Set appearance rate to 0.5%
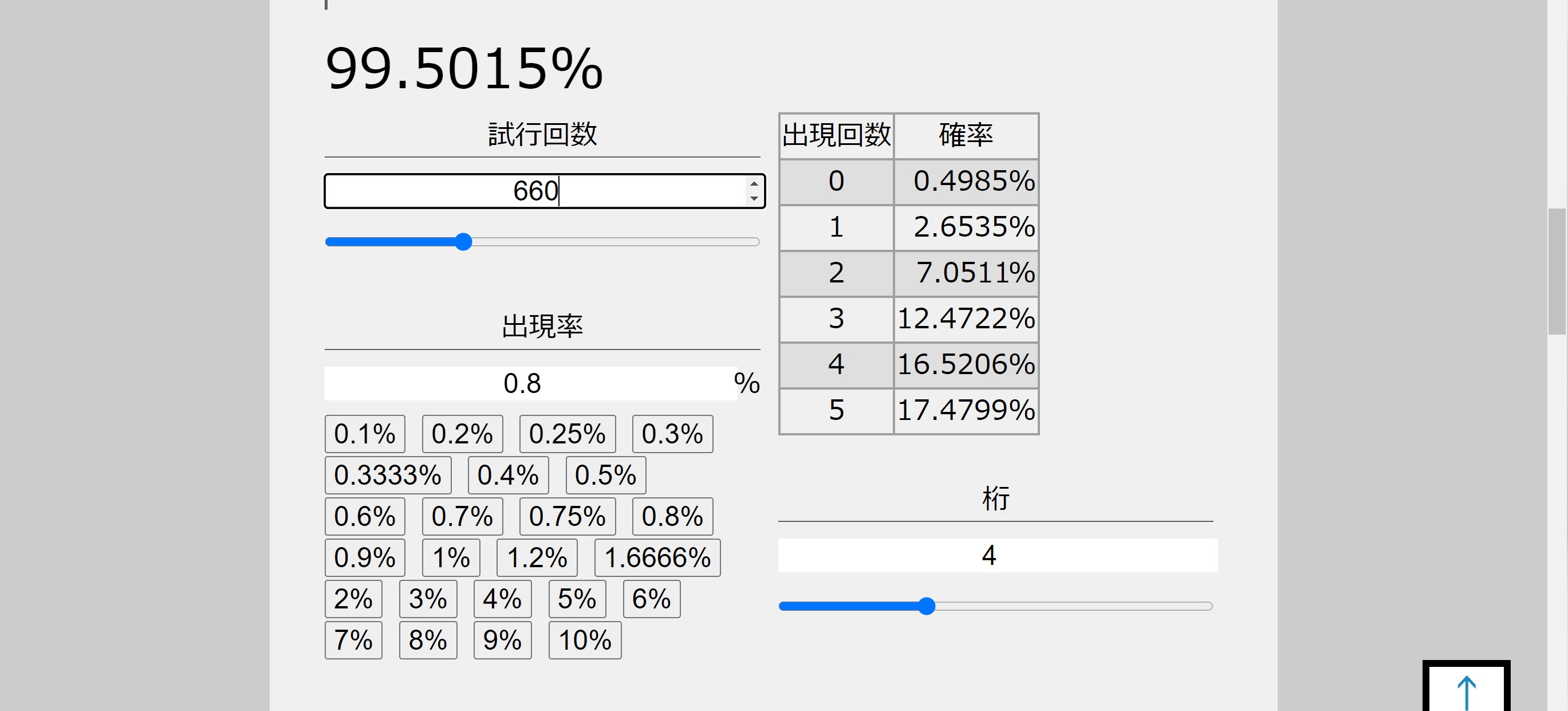Screen dimensions: 1568x711 click(x=605, y=475)
